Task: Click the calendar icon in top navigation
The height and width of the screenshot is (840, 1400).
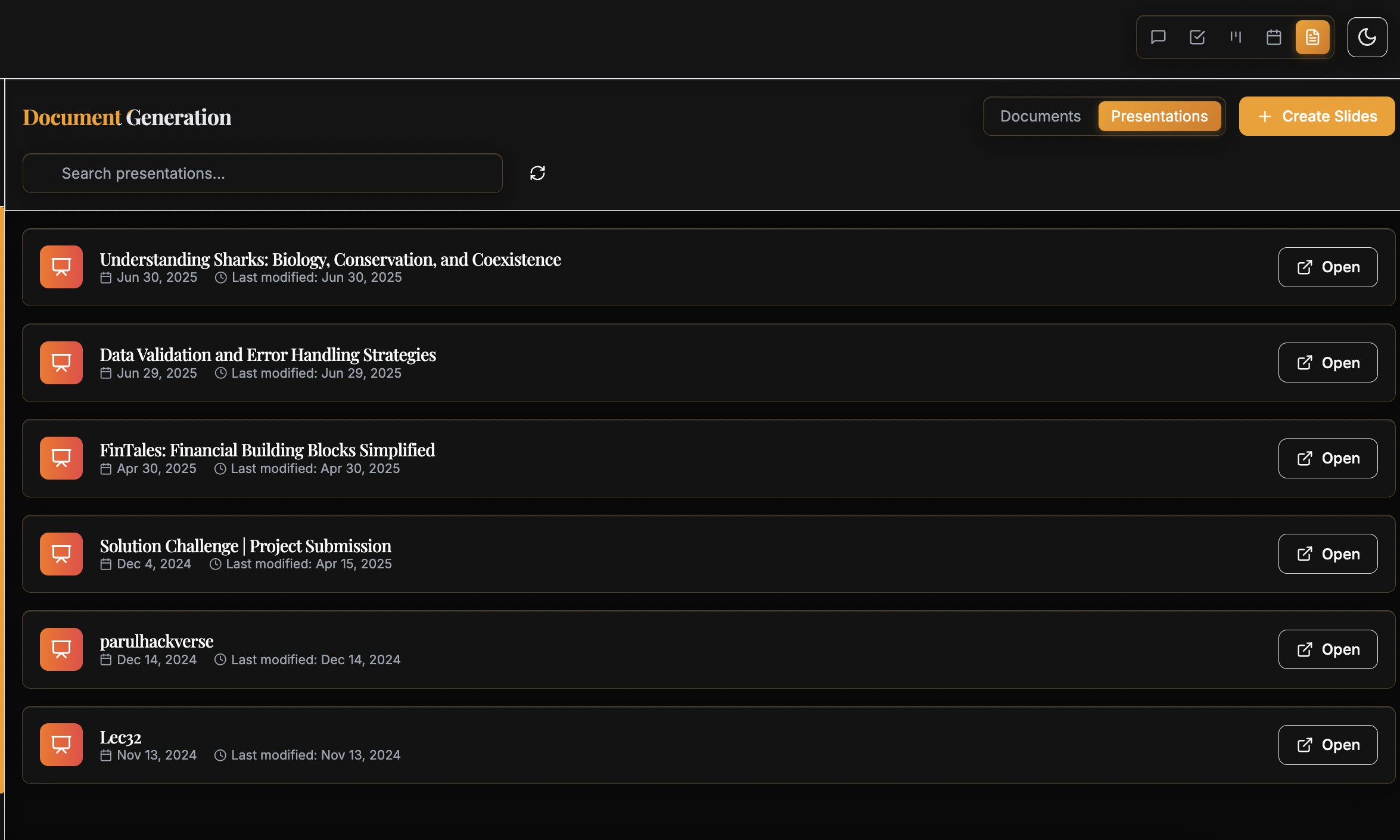Action: (x=1274, y=38)
